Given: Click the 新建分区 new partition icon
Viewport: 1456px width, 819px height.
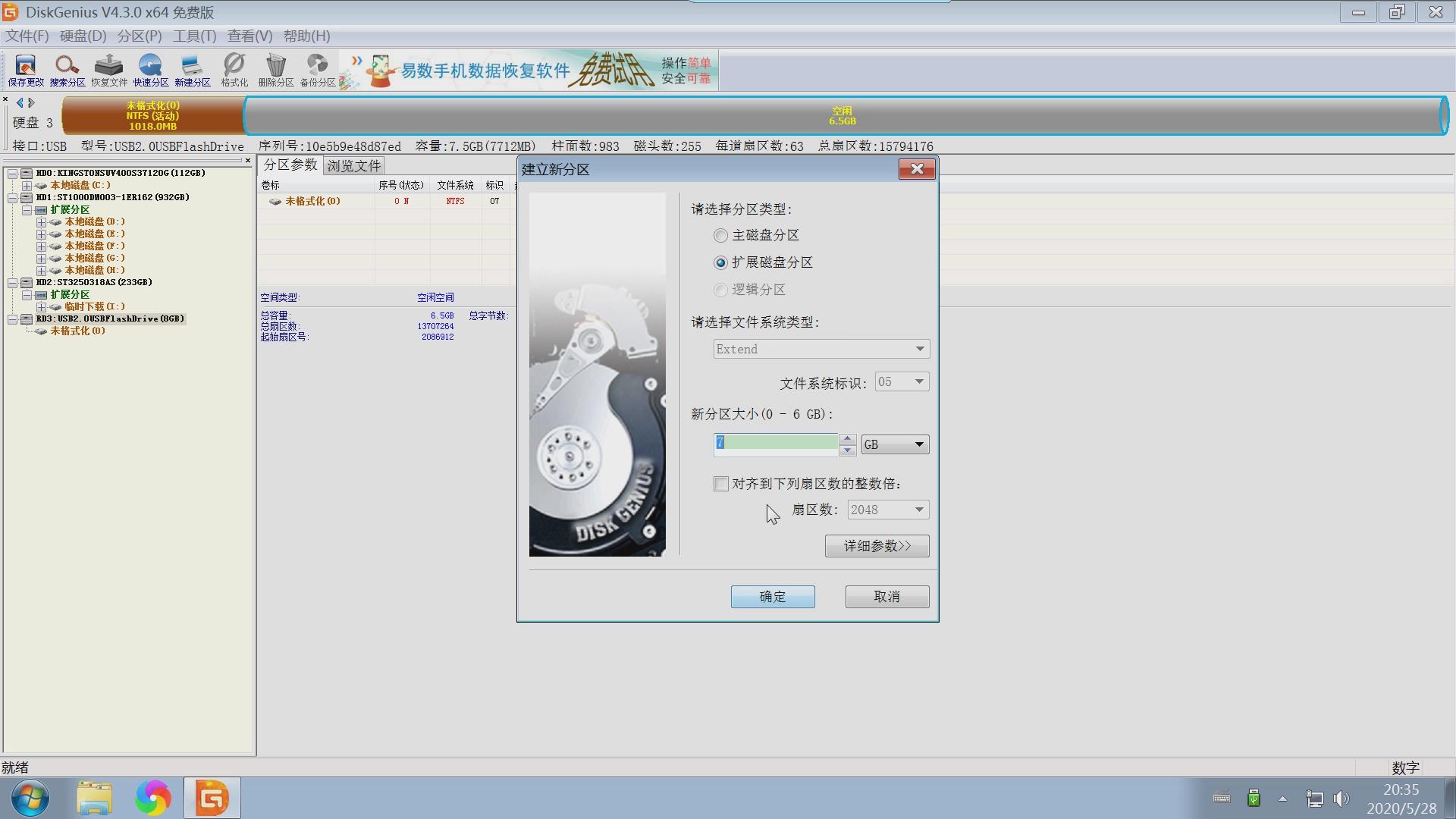Looking at the screenshot, I should (x=193, y=71).
